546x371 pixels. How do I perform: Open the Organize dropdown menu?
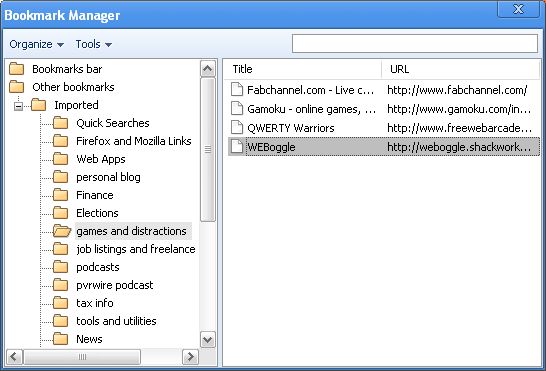(x=37, y=44)
